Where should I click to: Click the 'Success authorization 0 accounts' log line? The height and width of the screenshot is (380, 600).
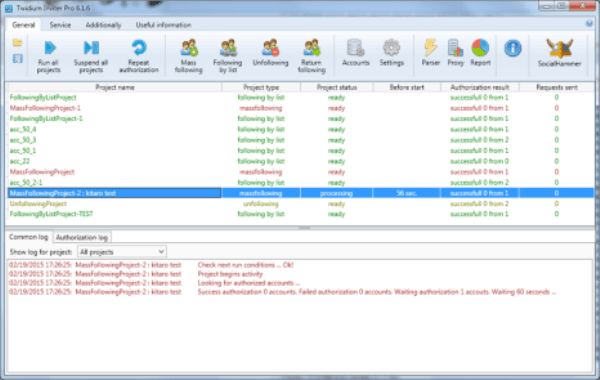pos(377,292)
